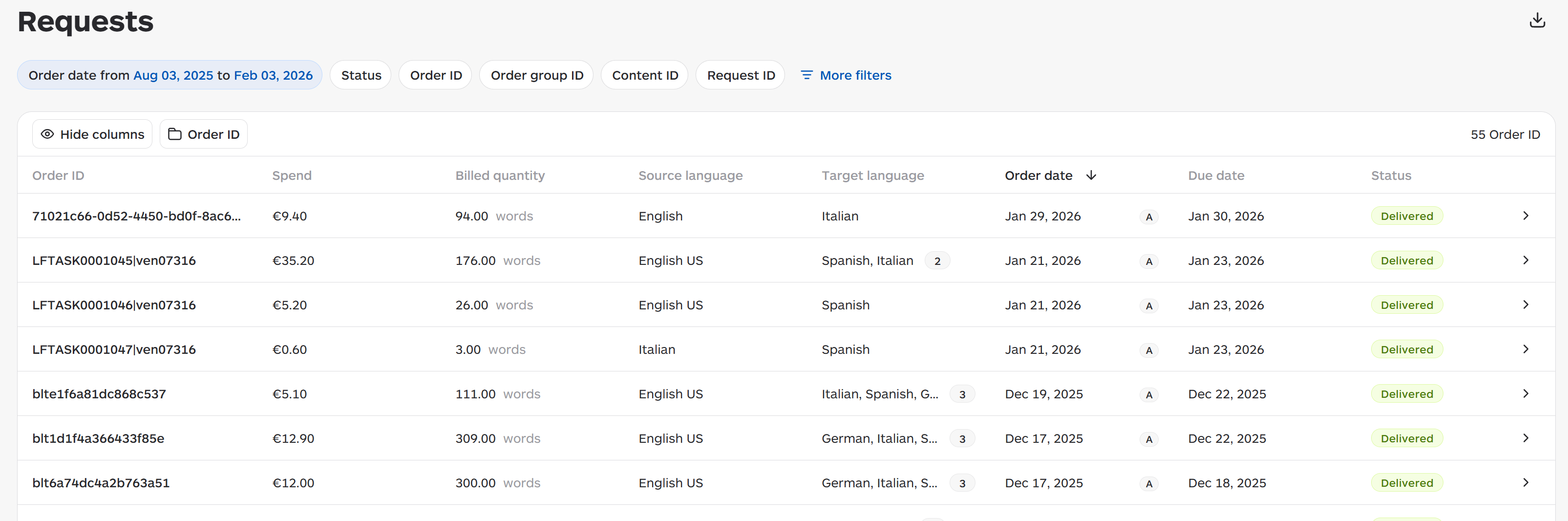
Task: Sort by Billed quantity column header
Action: (x=500, y=175)
